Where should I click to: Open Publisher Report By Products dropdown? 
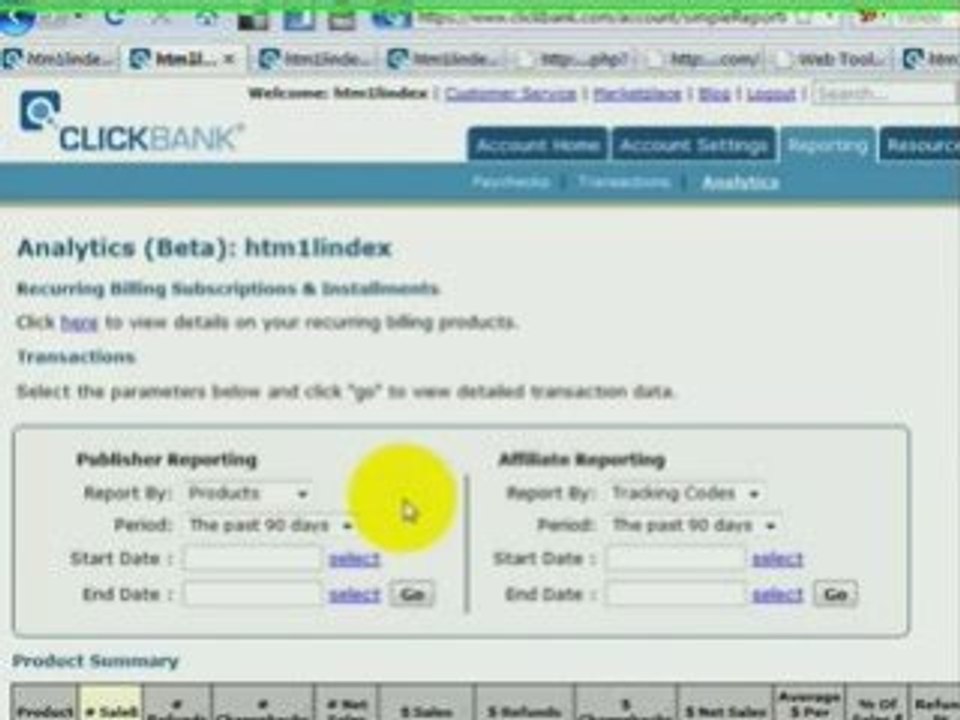[247, 493]
